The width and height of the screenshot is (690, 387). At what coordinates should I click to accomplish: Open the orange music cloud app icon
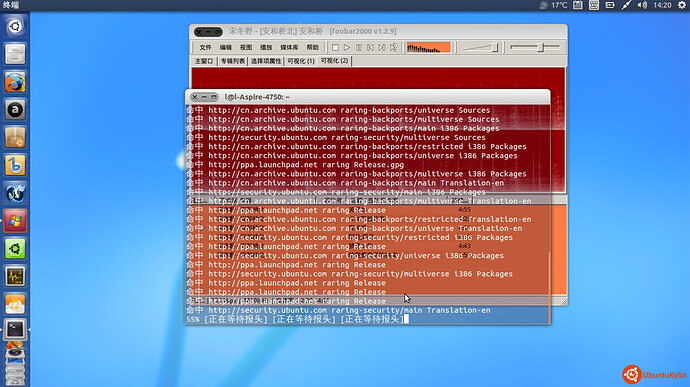[x=15, y=304]
